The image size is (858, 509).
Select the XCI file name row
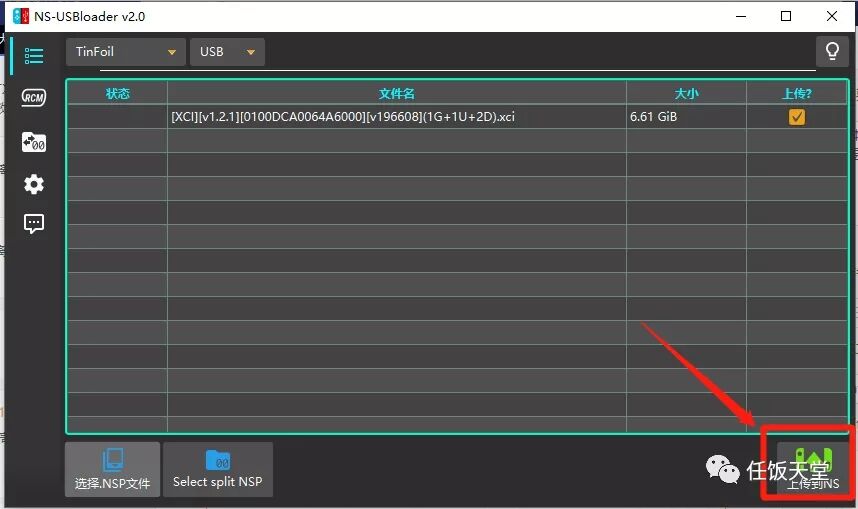(397, 117)
